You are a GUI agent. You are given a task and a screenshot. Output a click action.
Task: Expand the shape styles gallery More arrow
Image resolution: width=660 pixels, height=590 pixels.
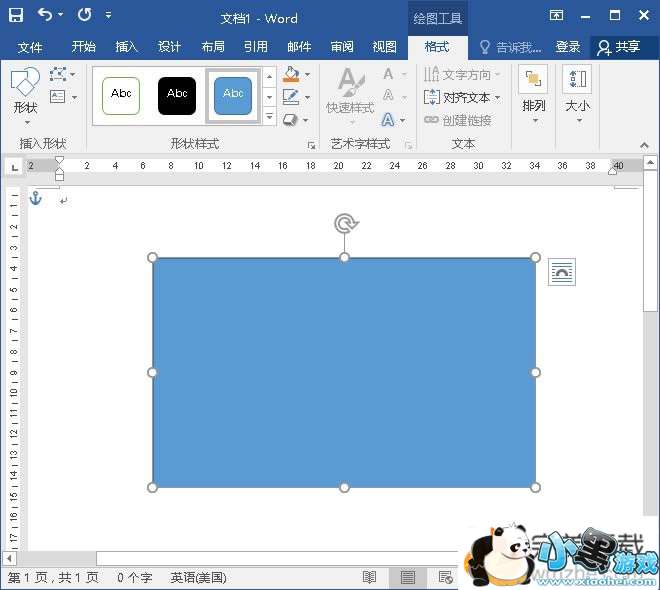(269, 117)
